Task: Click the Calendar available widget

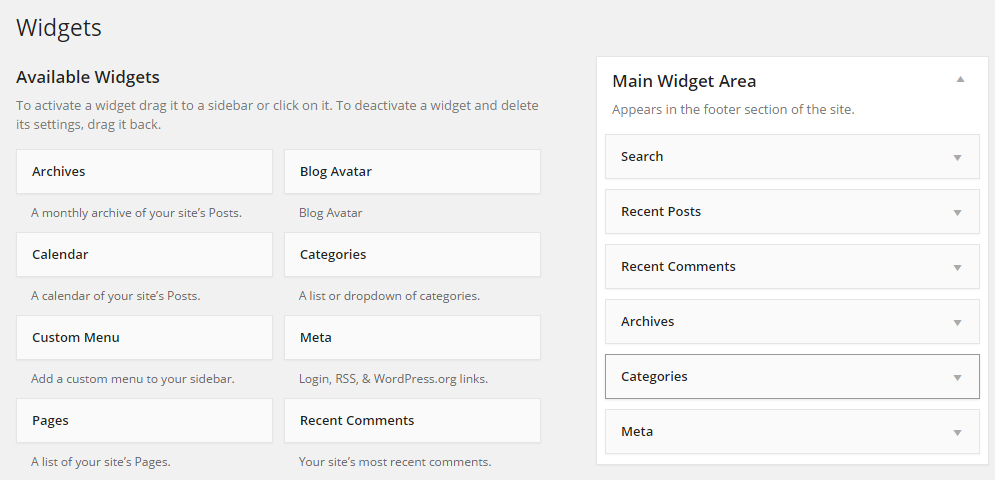Action: coord(144,255)
